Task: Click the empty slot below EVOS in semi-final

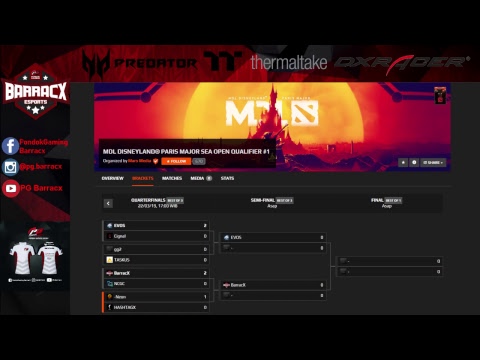Action: point(273,248)
